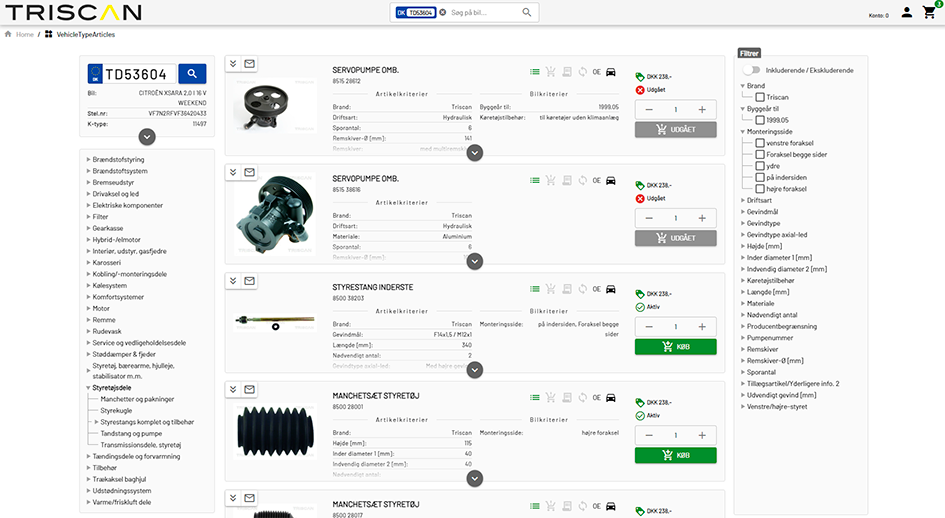Email icon on Styrestang Inderste card
This screenshot has width=945, height=518.
click(x=250, y=280)
